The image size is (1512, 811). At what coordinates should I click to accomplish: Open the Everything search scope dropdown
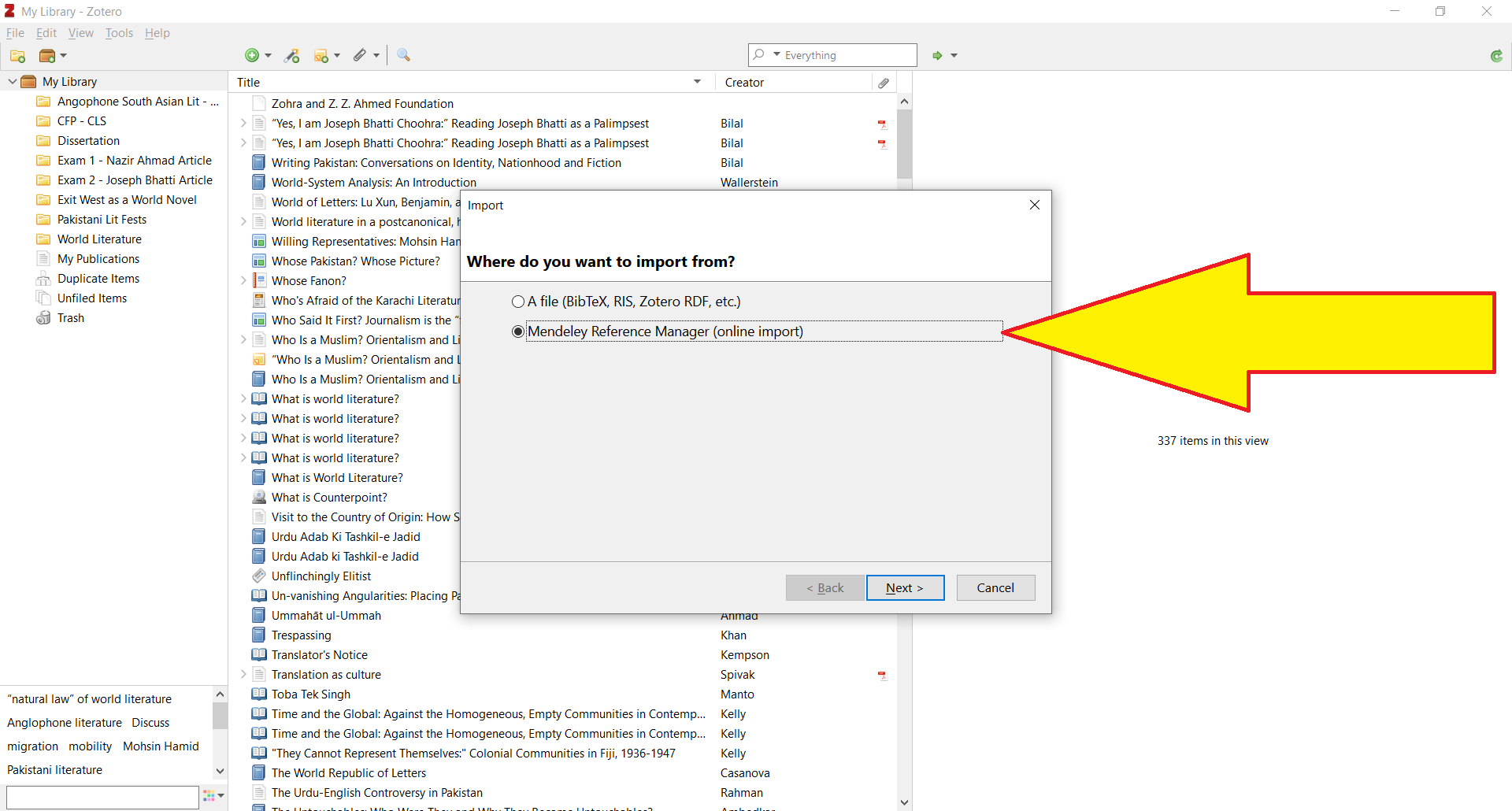pos(776,55)
